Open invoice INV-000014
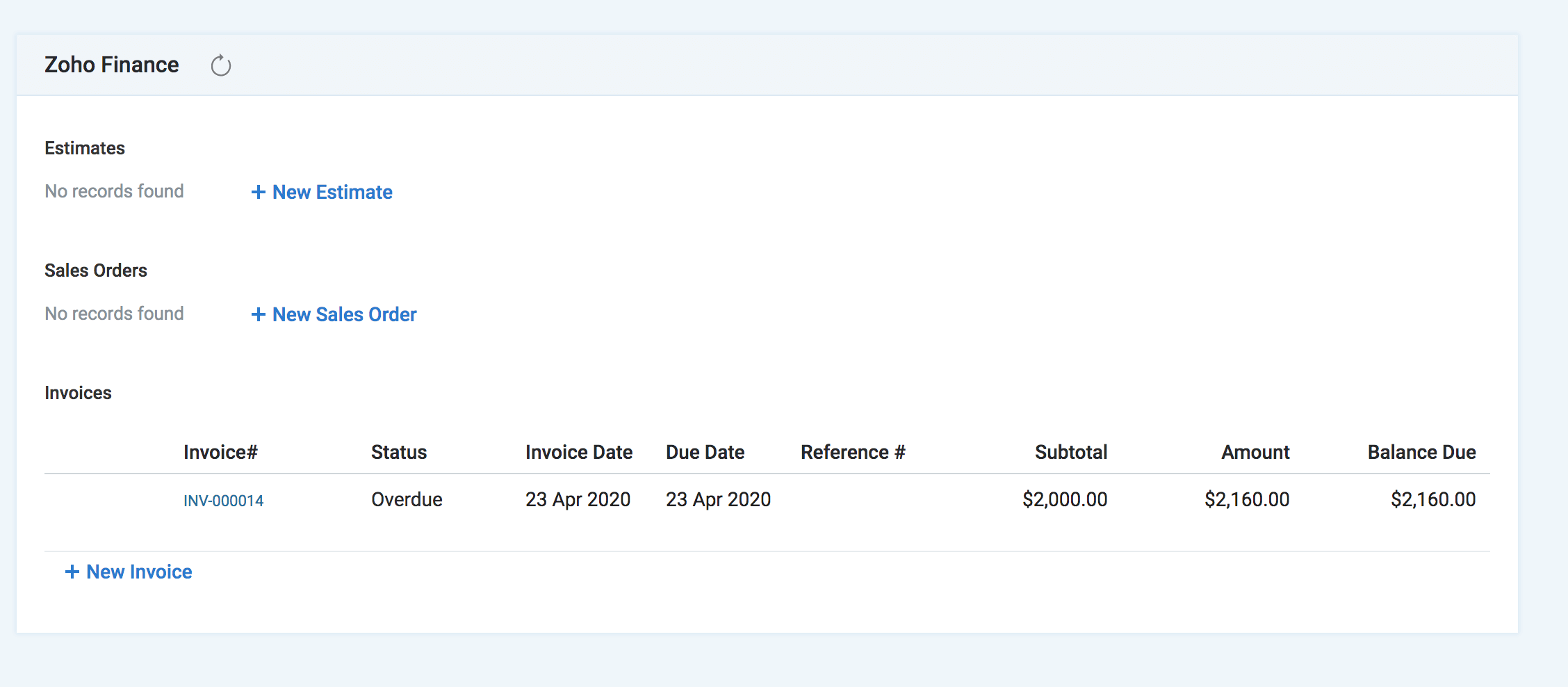Viewport: 1568px width, 687px height. point(223,501)
